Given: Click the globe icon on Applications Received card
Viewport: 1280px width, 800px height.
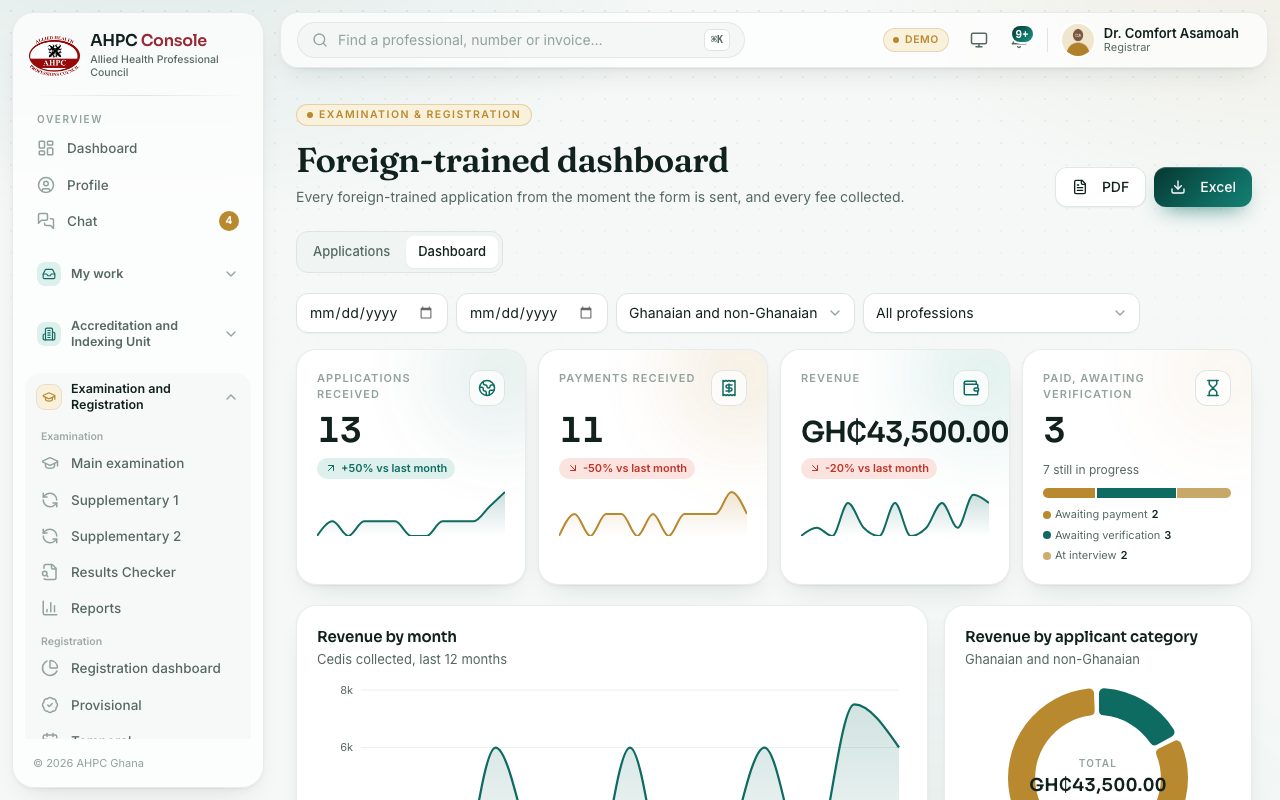Looking at the screenshot, I should [487, 388].
